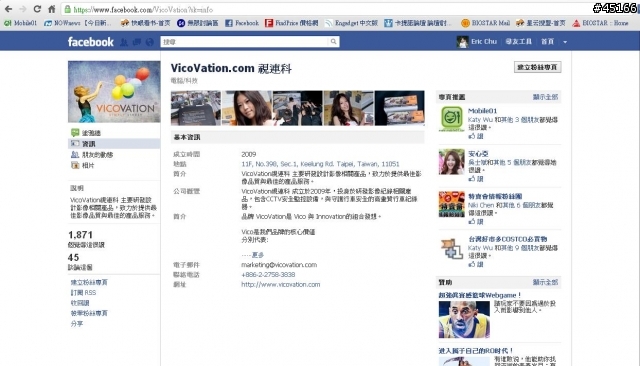
Task: Open the Facebook bookmark in the bookmarks bar
Action: 242,23
